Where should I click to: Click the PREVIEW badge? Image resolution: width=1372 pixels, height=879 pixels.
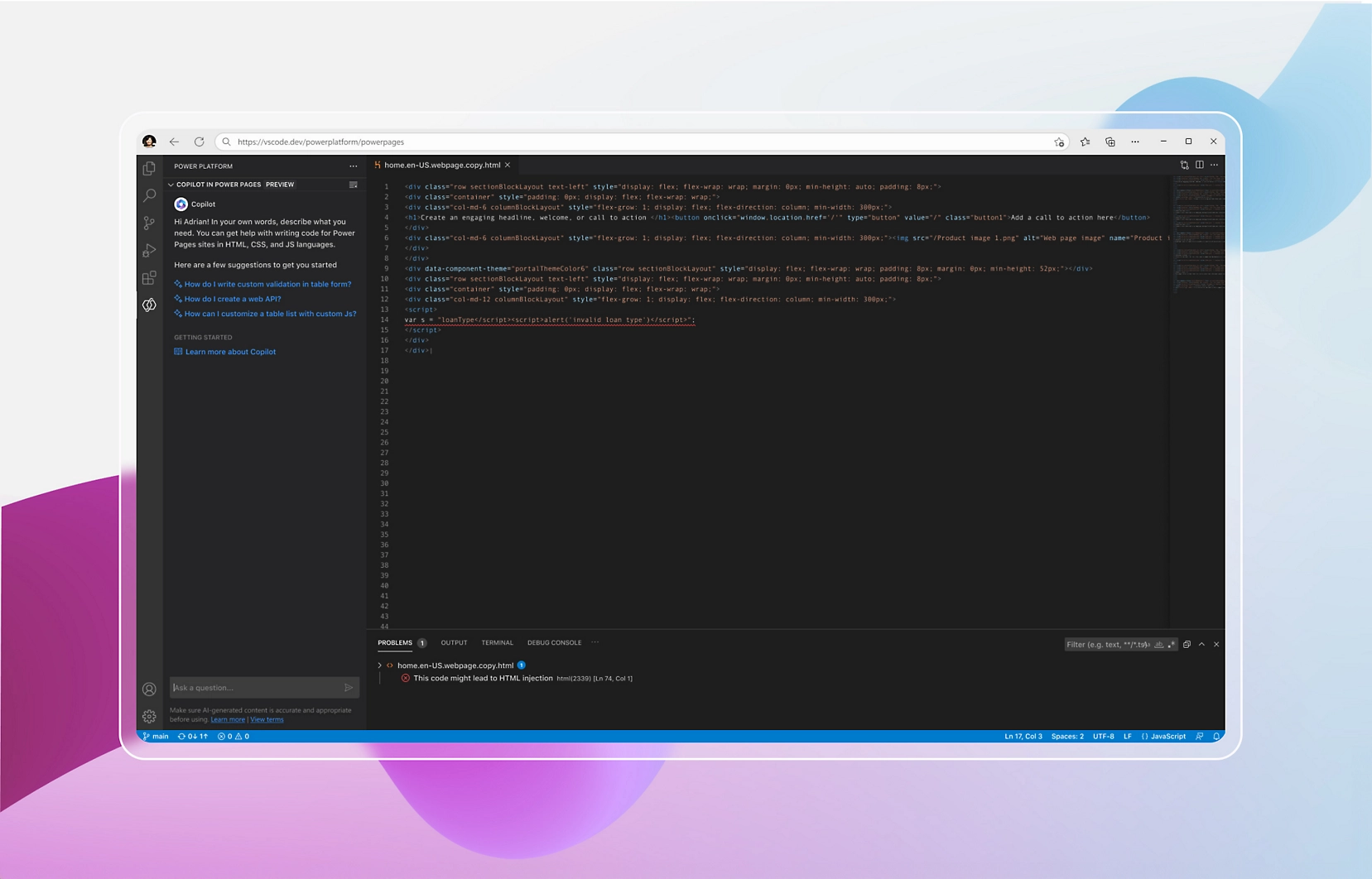280,185
